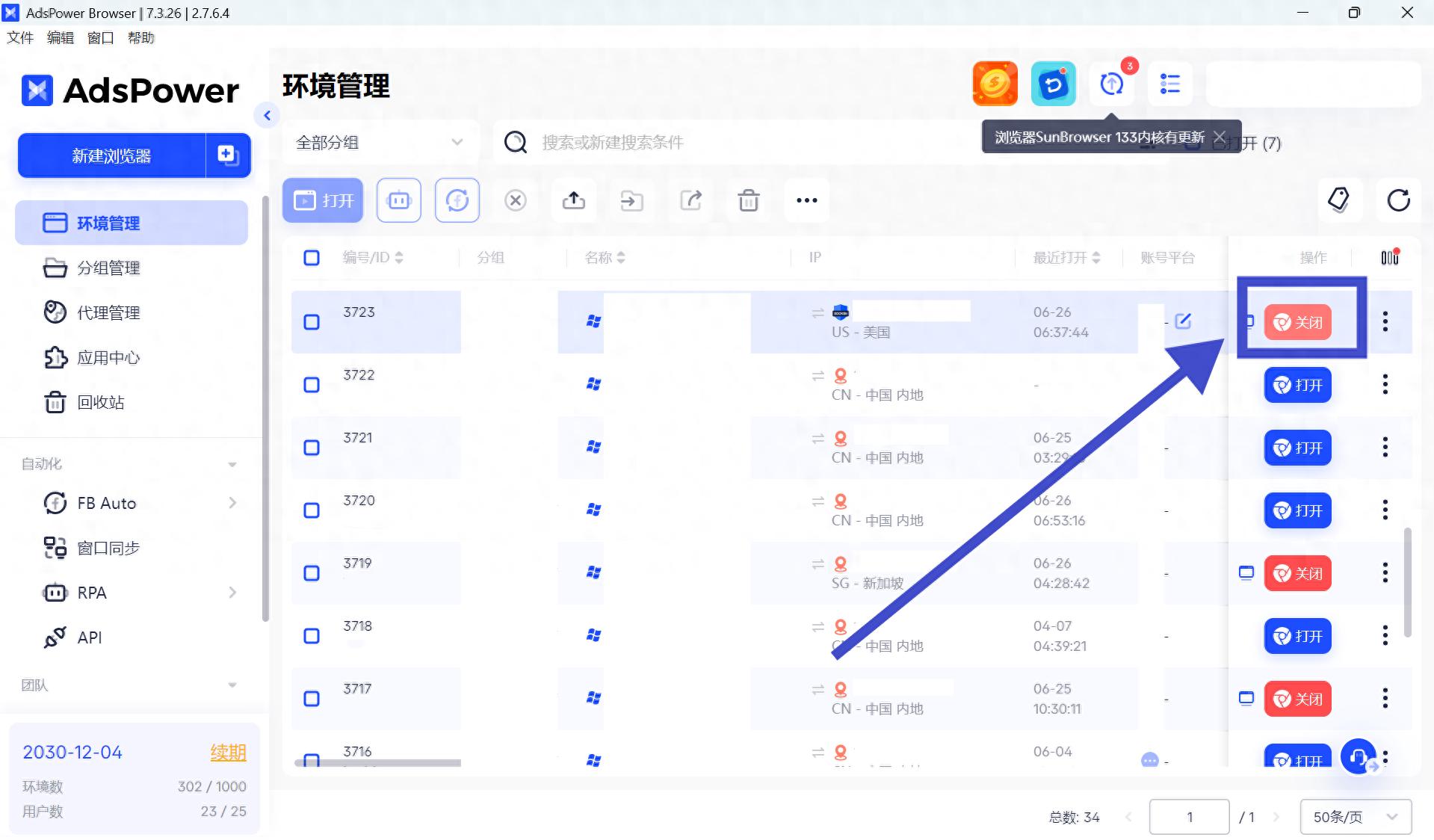
Task: Open the 全部分组 group dropdown
Action: (x=380, y=142)
